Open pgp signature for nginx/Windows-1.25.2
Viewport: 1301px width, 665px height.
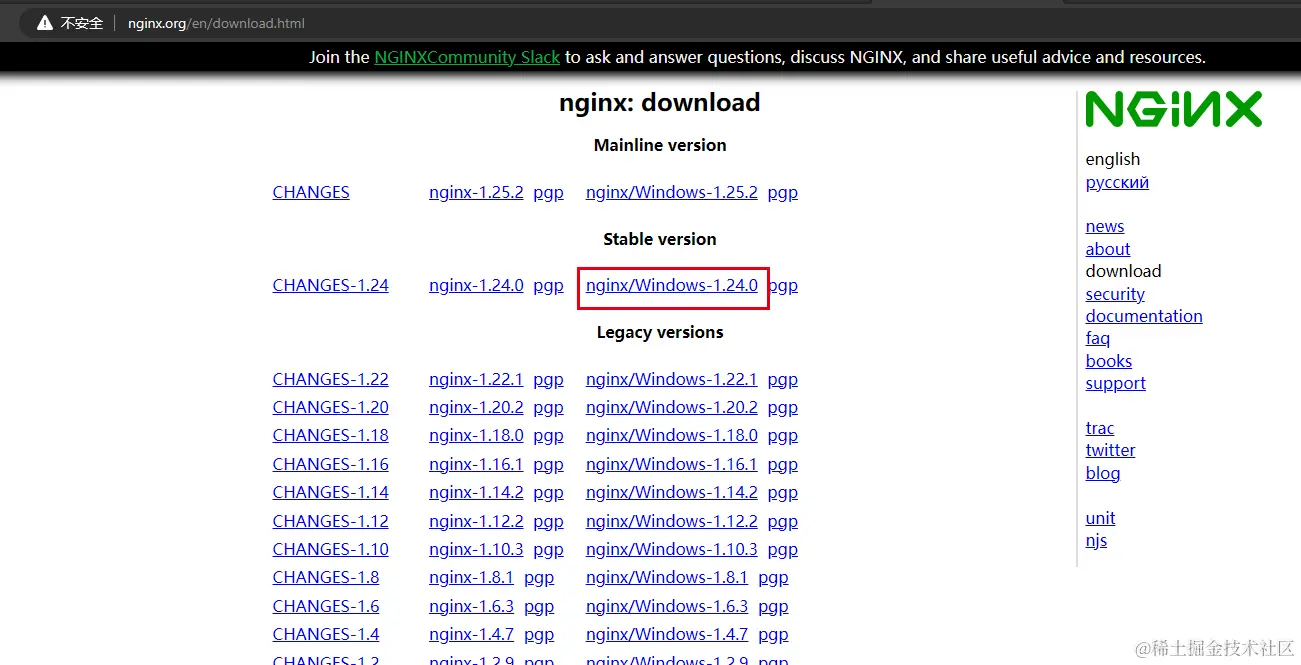[783, 192]
